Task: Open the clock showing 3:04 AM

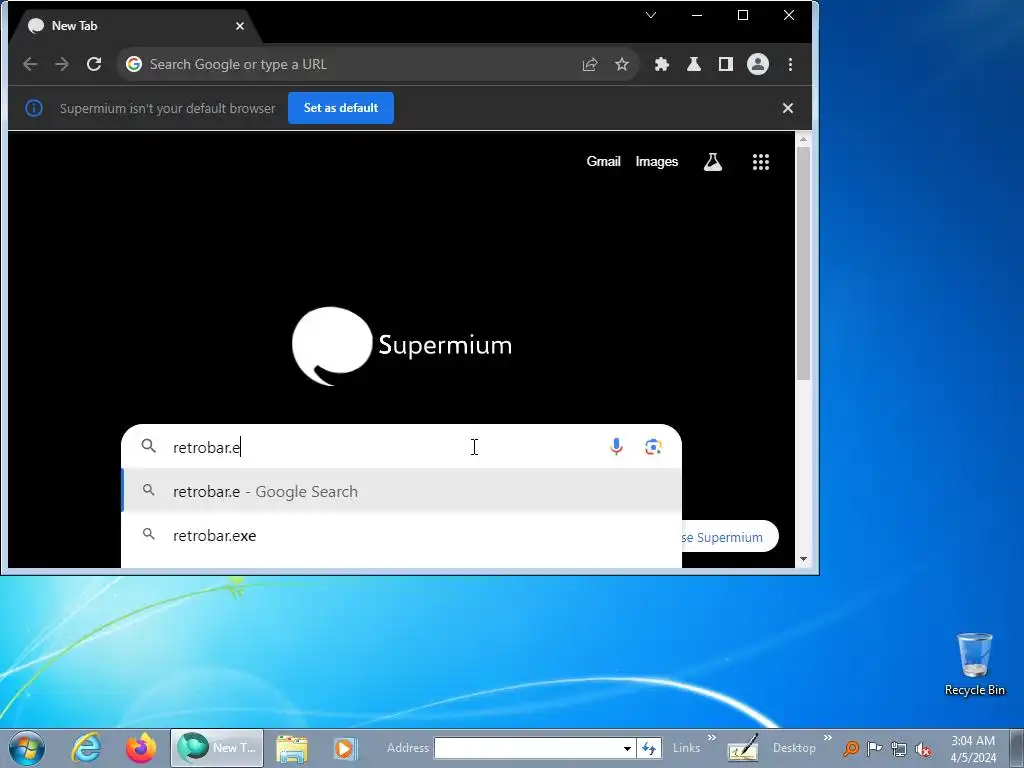Action: [x=973, y=748]
